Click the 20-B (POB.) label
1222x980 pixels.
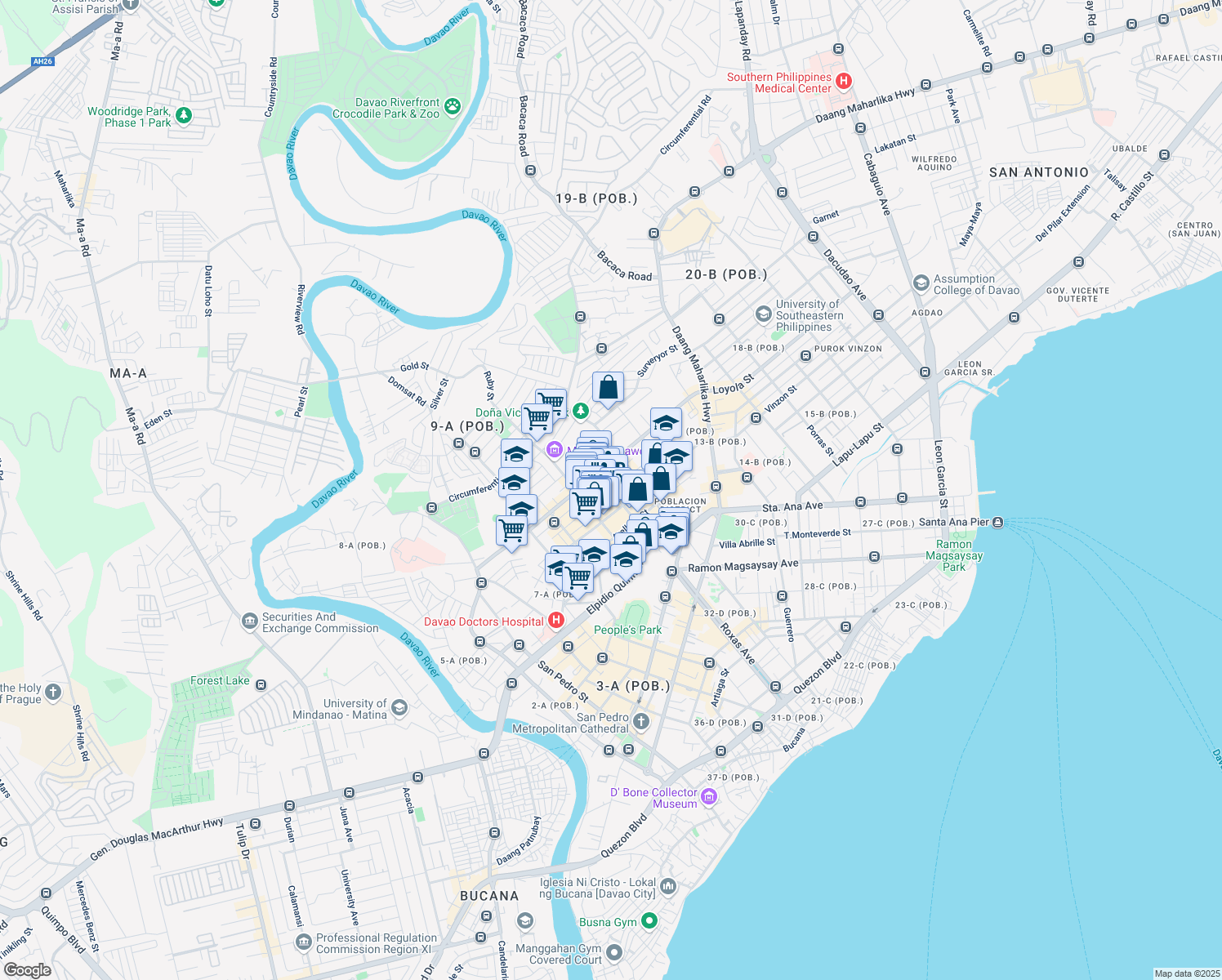coord(726,274)
